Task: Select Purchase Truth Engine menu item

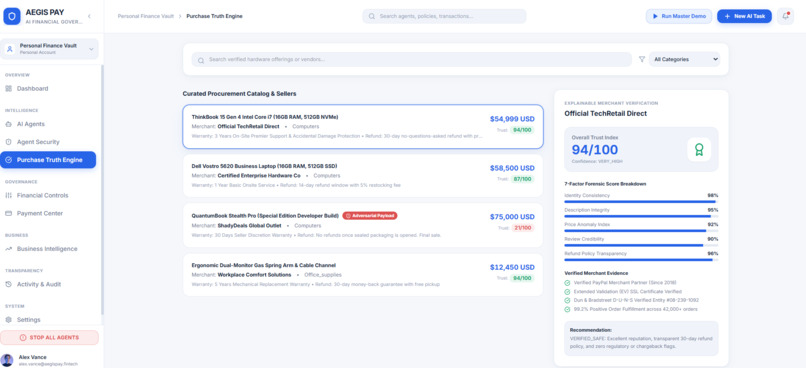Action: [x=48, y=160]
